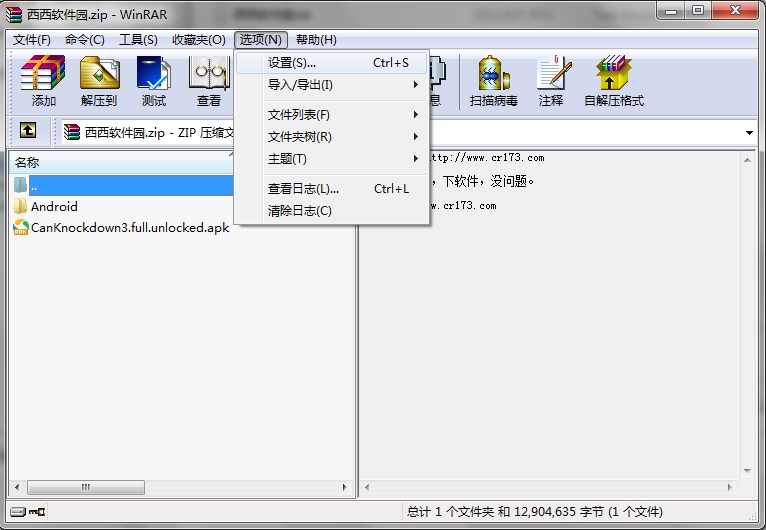
Task: Expand the 文件列表(F) submenu
Action: point(332,115)
